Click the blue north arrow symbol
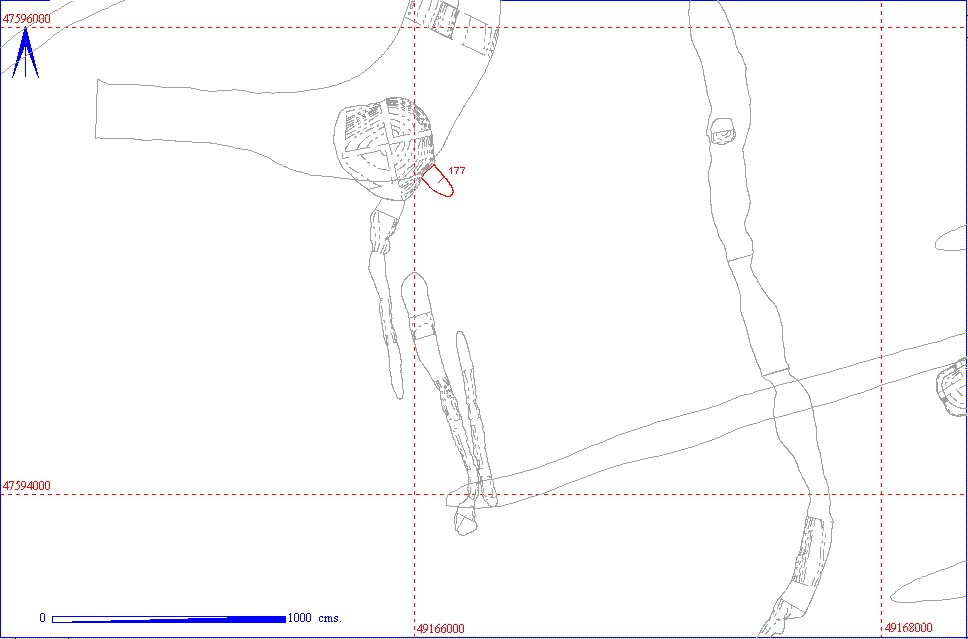The image size is (968, 639). 25,52
